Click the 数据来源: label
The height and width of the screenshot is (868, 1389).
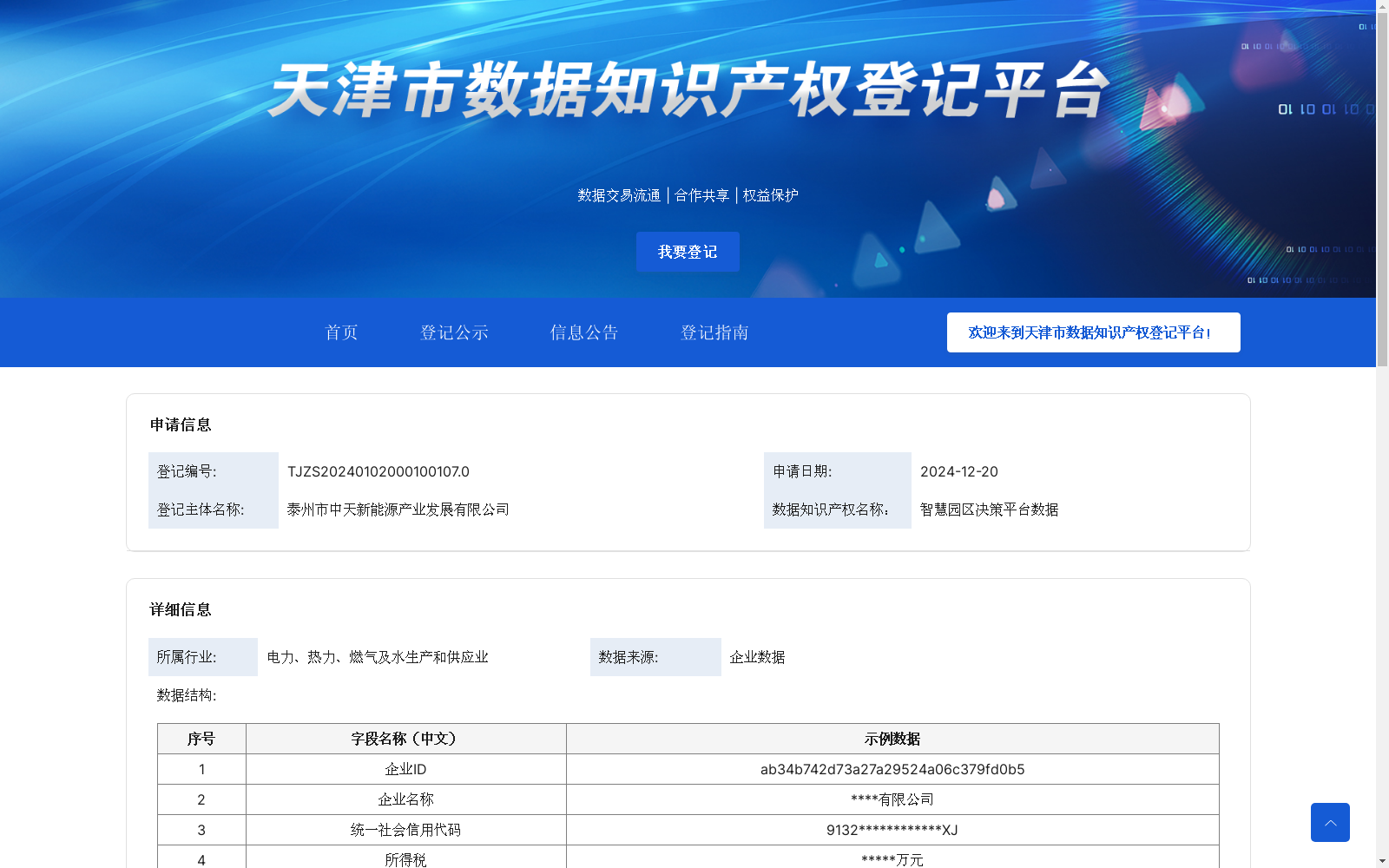[x=629, y=657]
